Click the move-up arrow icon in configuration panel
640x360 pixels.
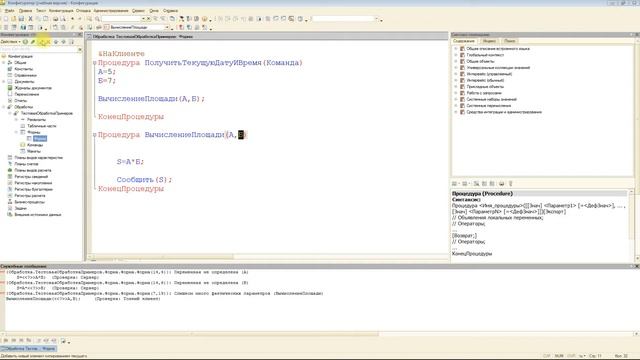click(56, 42)
